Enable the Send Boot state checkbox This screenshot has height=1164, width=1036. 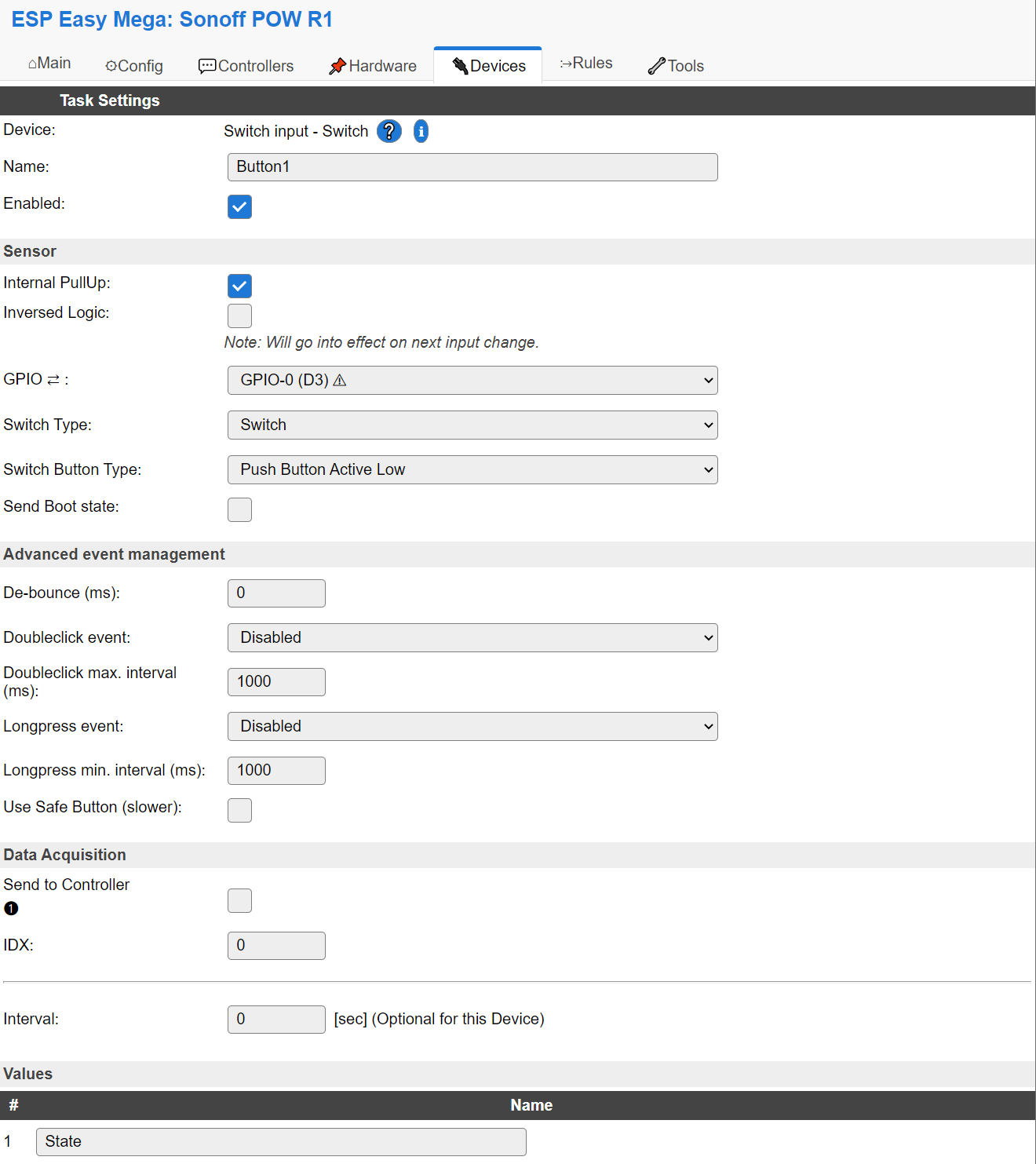click(x=239, y=509)
